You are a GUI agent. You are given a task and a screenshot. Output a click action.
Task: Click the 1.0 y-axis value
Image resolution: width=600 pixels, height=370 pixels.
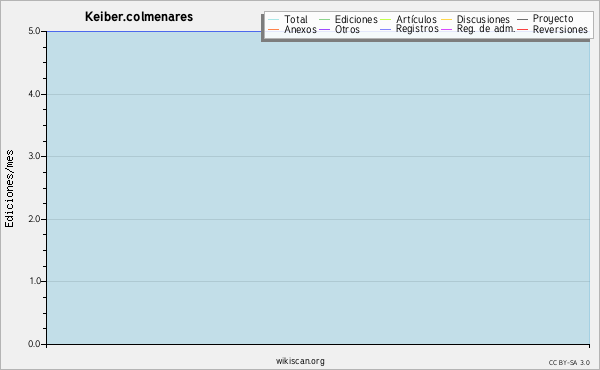35,281
